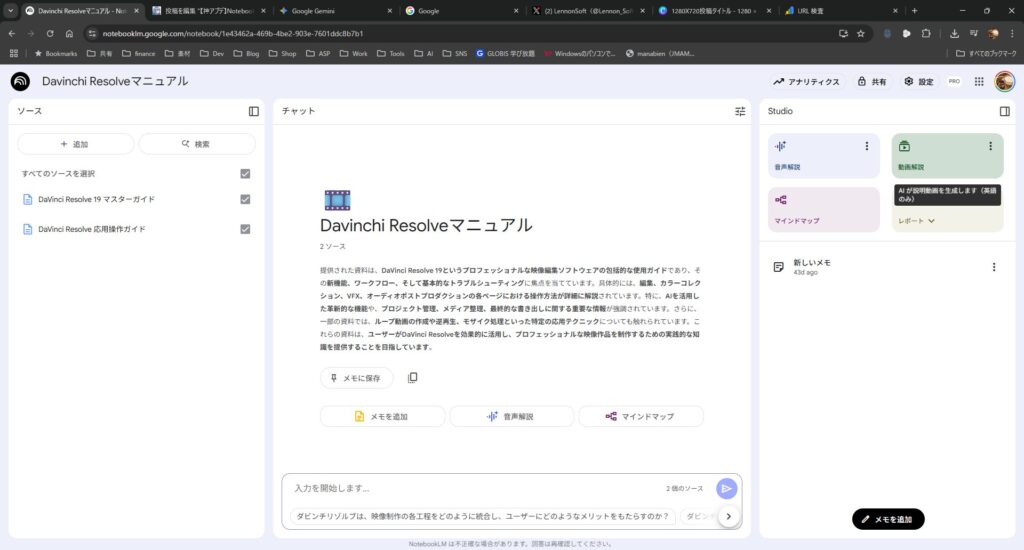This screenshot has width=1024, height=550.
Task: Click the 音声解説 waveform icon in Studio
Action: [780, 146]
